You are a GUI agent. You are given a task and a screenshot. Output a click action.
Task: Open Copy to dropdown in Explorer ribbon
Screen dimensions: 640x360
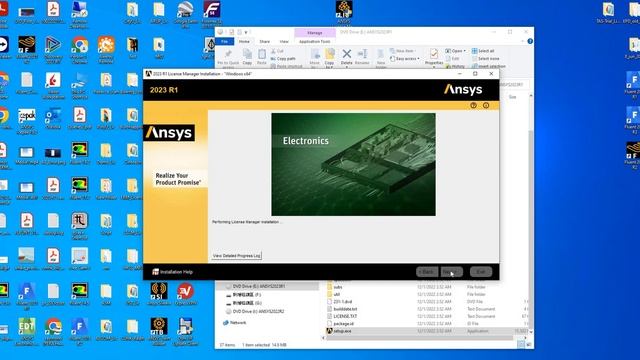(330, 57)
